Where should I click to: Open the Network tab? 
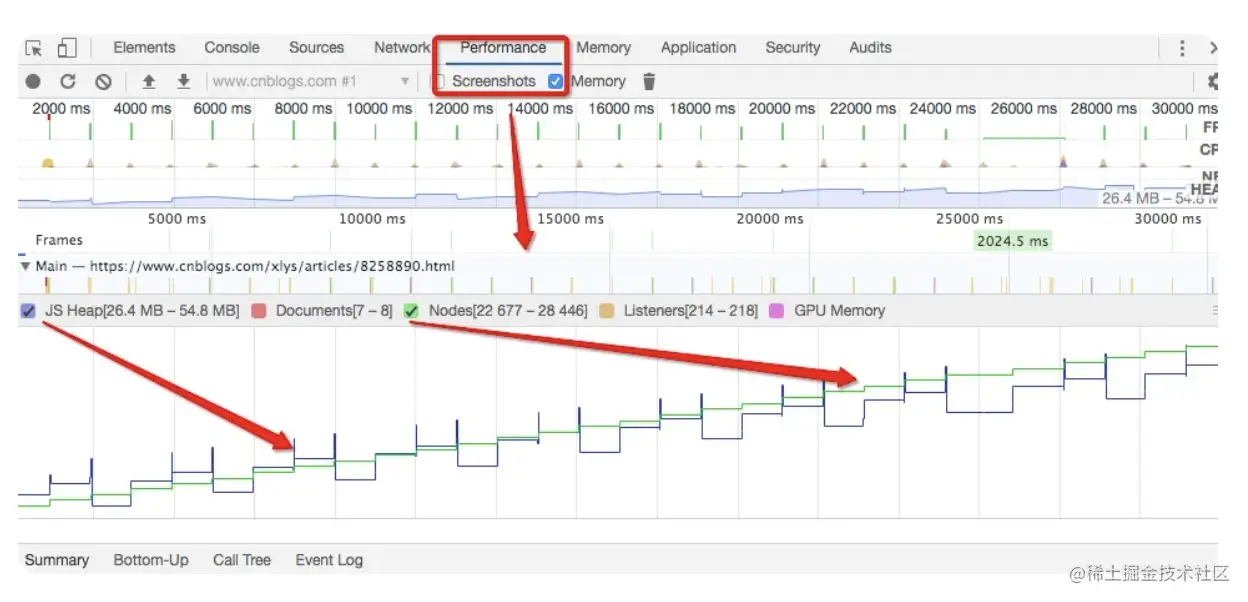tap(402, 48)
